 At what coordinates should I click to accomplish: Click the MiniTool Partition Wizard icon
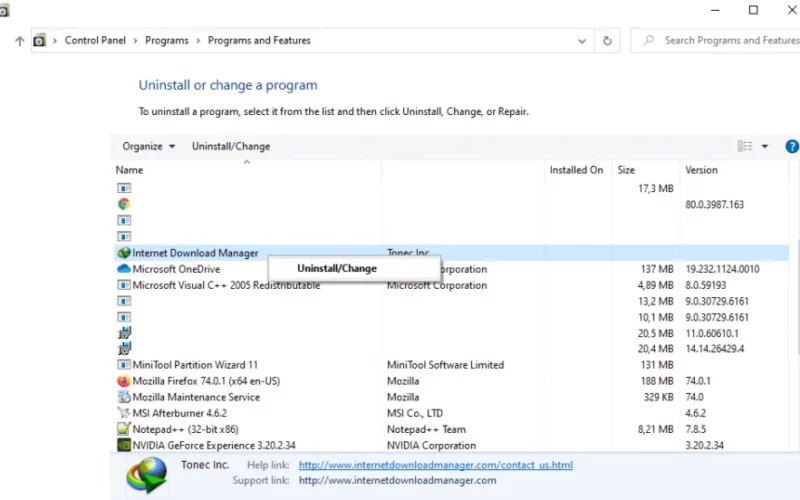point(123,365)
